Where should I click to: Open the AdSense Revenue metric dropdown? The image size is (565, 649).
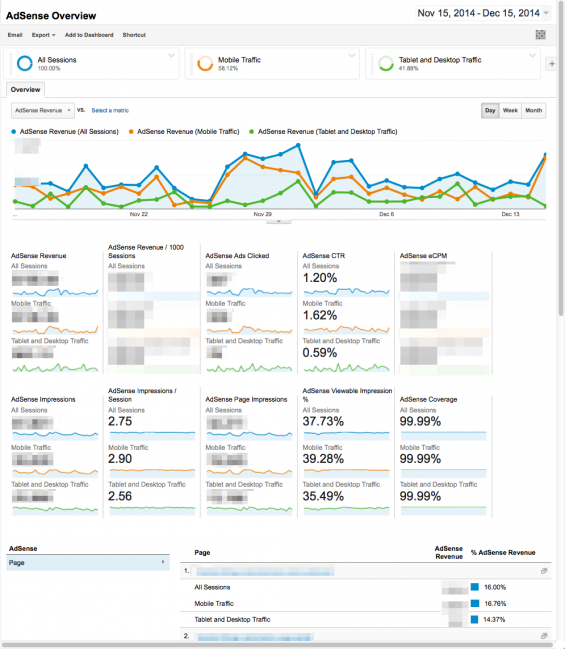pos(43,111)
